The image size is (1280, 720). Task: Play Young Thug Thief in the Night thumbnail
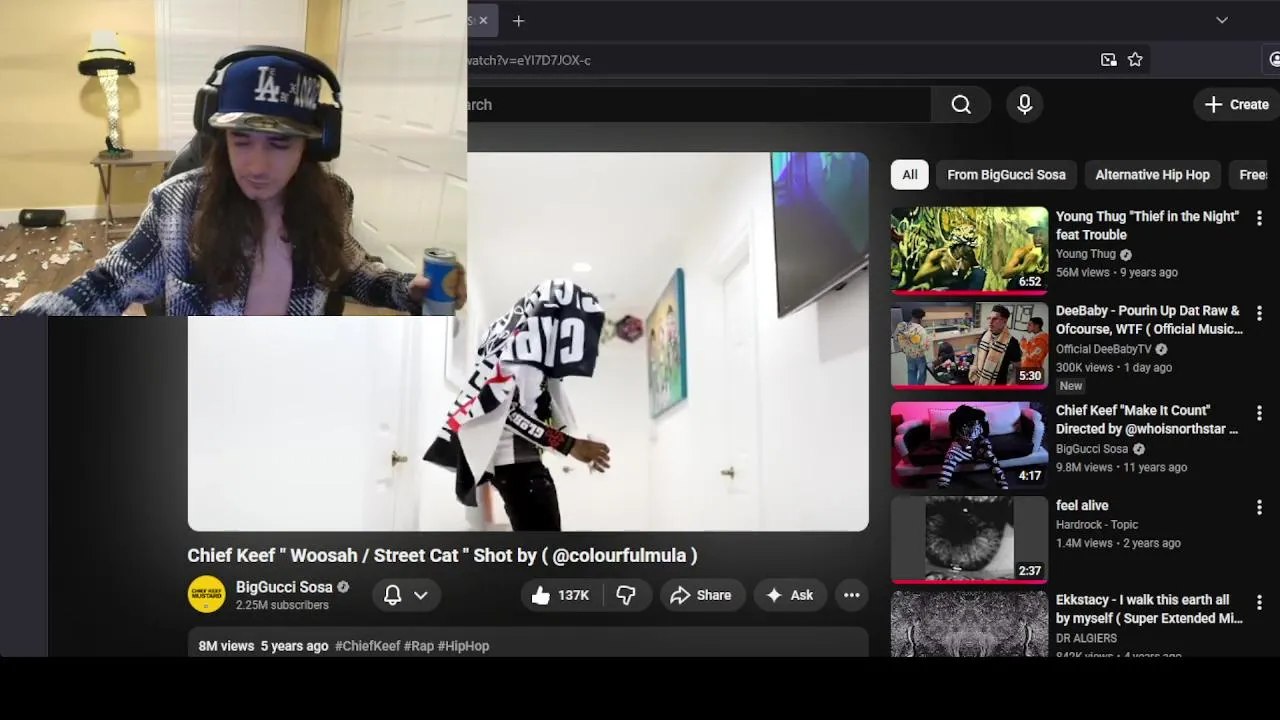point(969,249)
